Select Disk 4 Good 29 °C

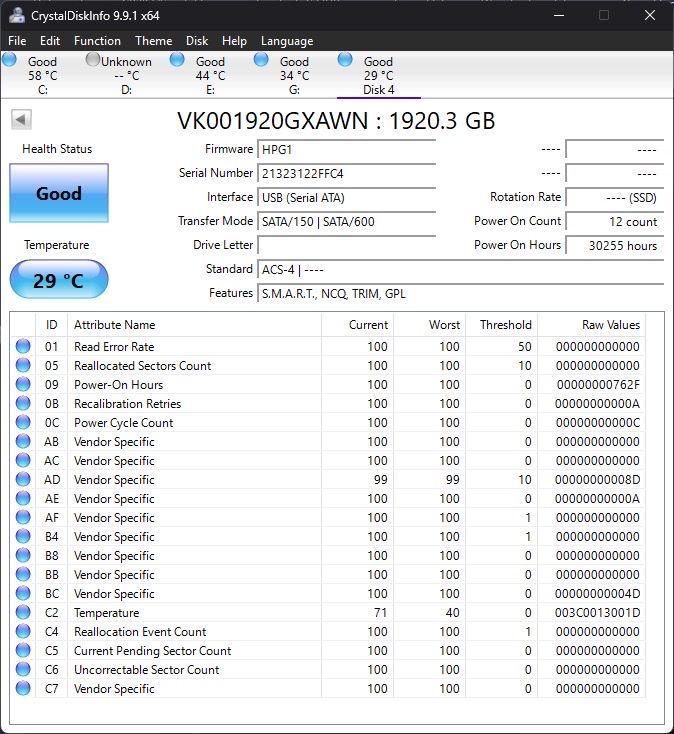[379, 75]
